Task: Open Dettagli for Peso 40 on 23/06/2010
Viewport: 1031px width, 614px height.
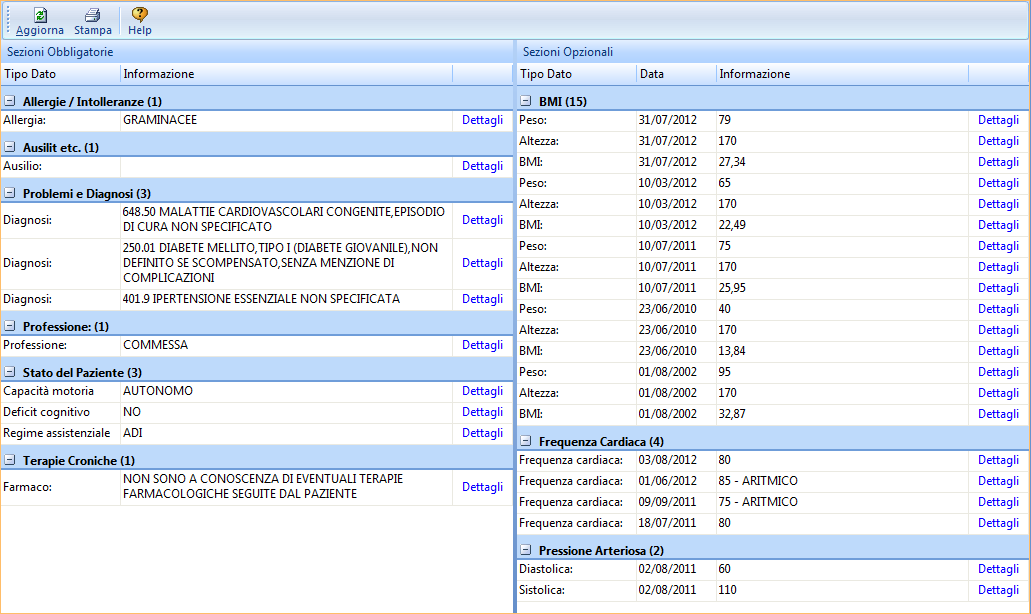Action: click(998, 309)
